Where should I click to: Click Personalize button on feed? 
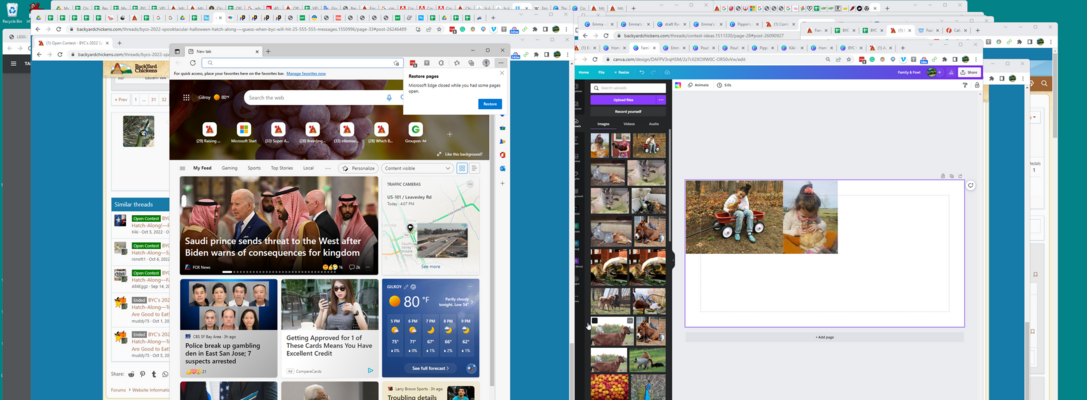tap(358, 168)
